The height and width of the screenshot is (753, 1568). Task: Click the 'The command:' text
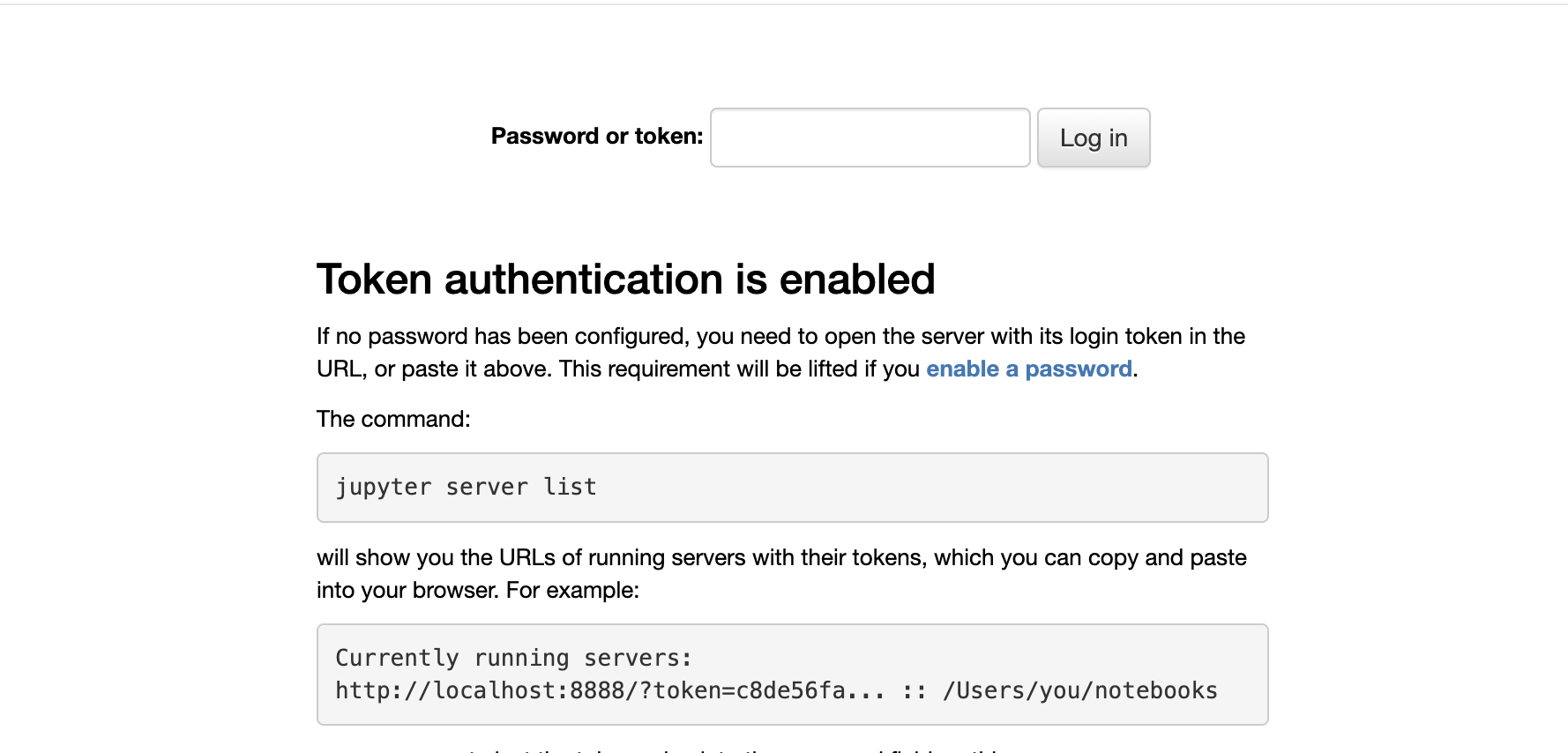coord(393,419)
